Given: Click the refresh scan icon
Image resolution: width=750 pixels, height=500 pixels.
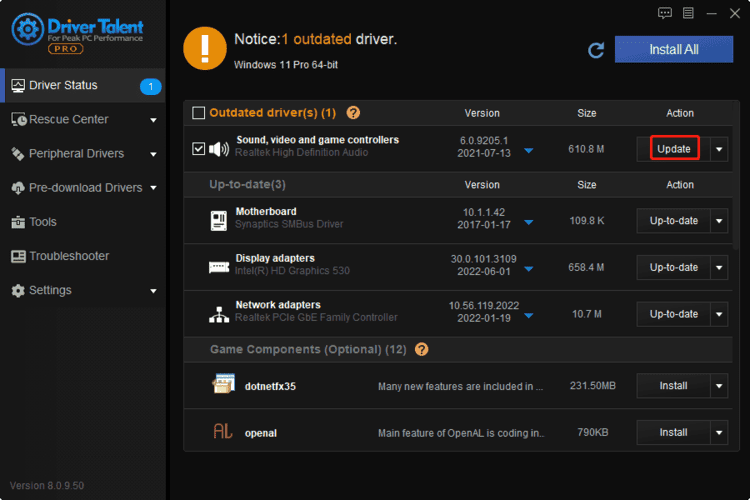Looking at the screenshot, I should pyautogui.click(x=596, y=50).
